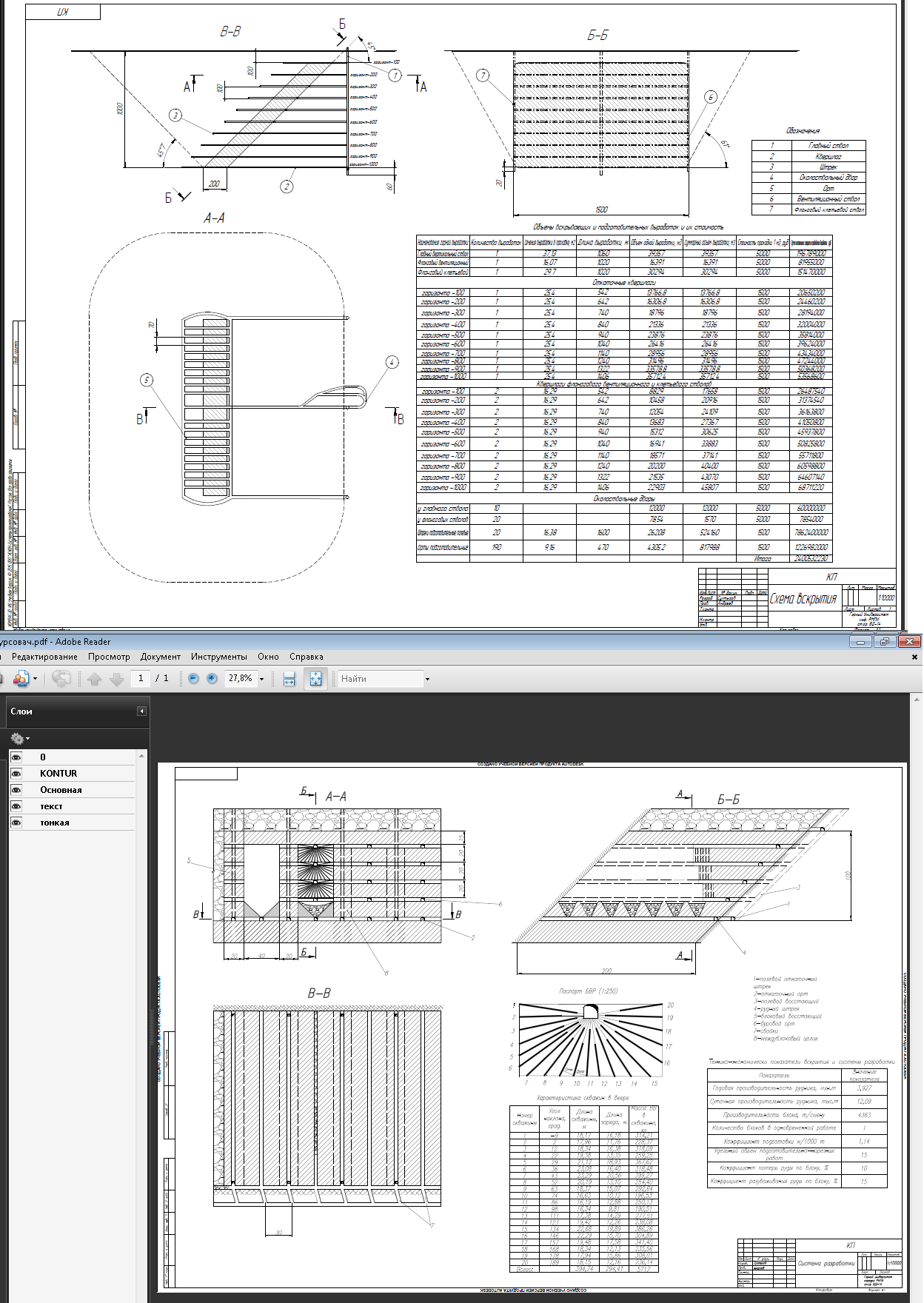
Task: Select the текст layer name
Action: point(51,806)
